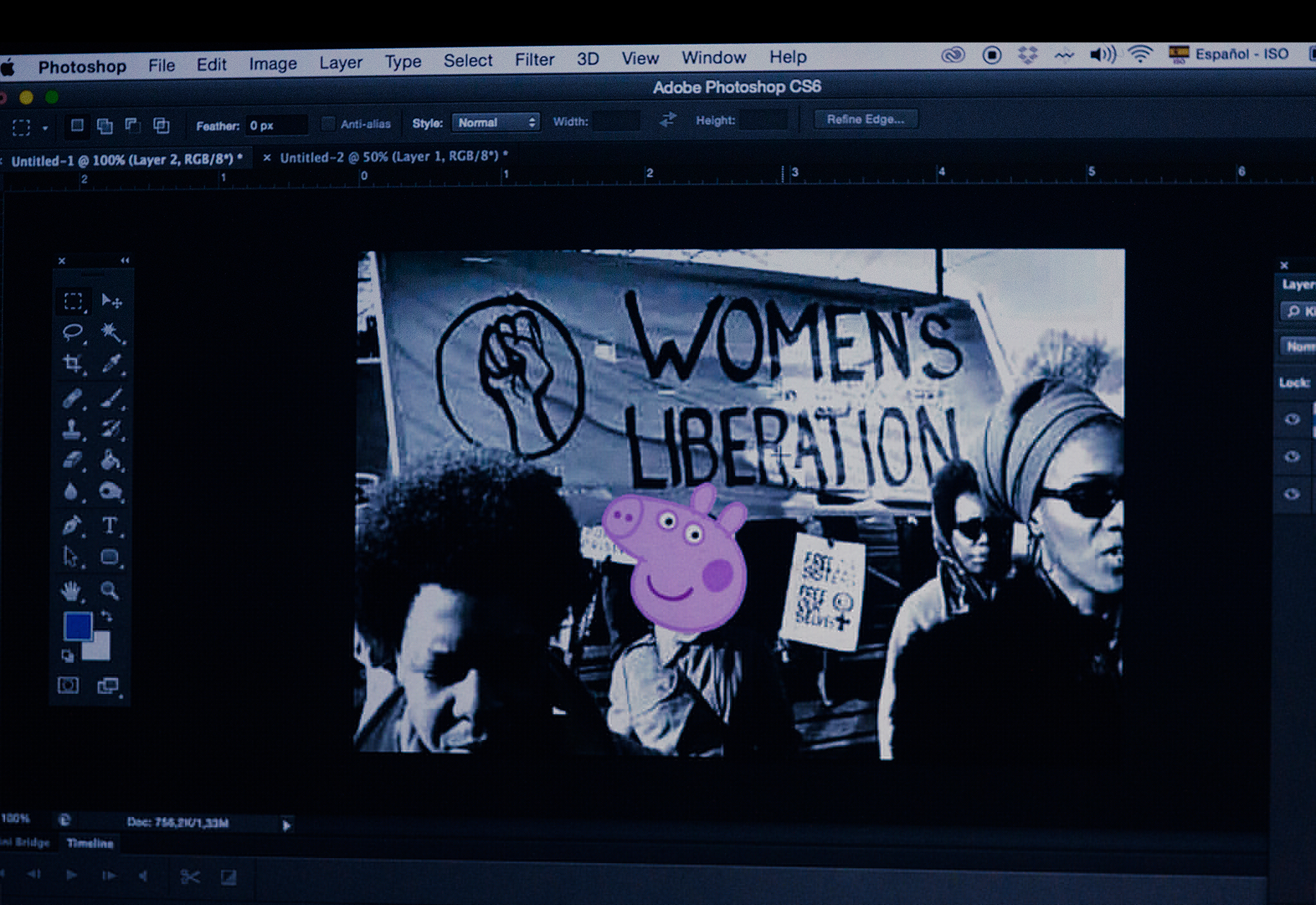Open status bar info arrow menu
The image size is (1316, 905).
[287, 825]
